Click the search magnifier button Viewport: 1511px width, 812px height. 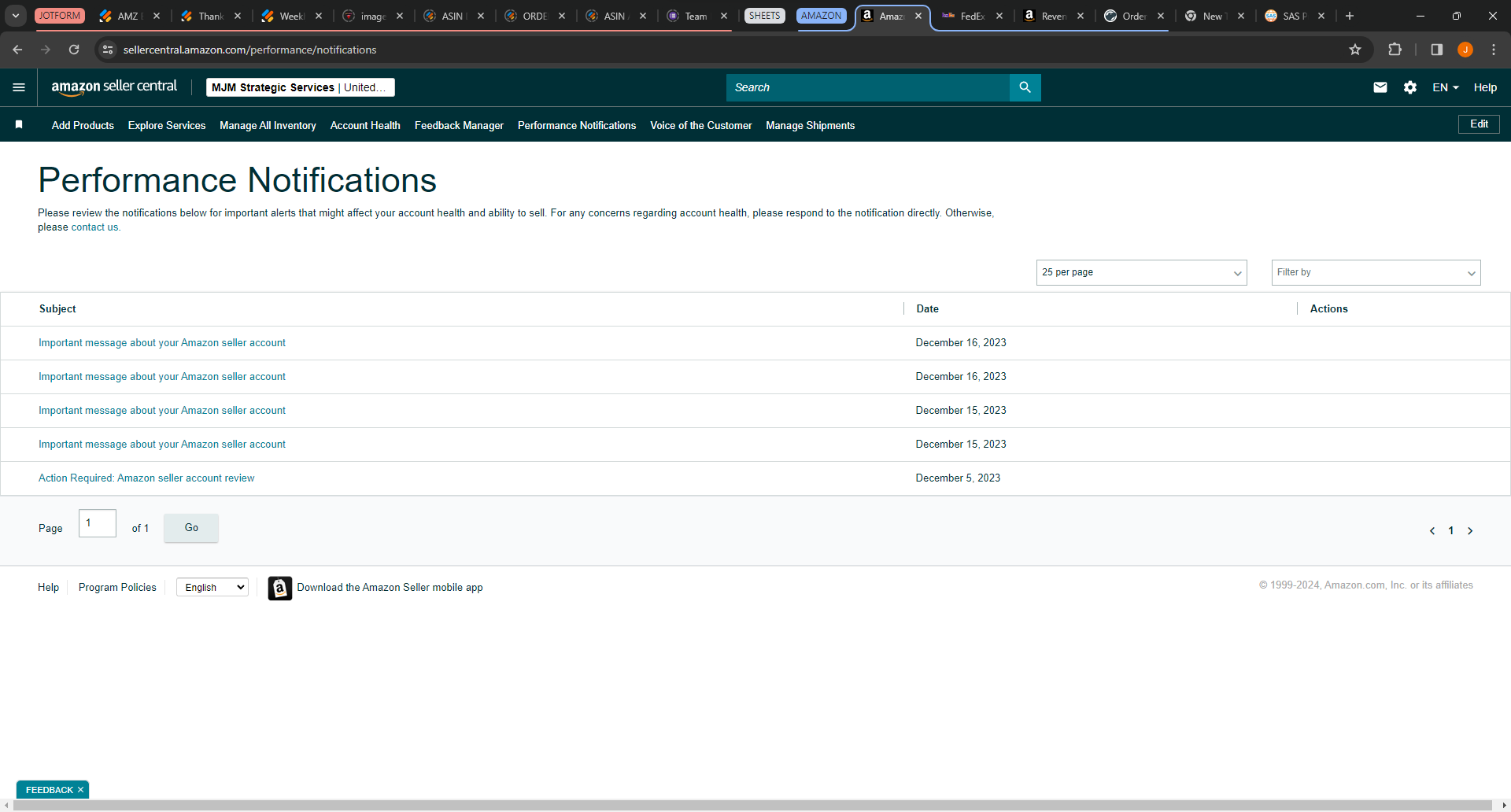coord(1025,87)
